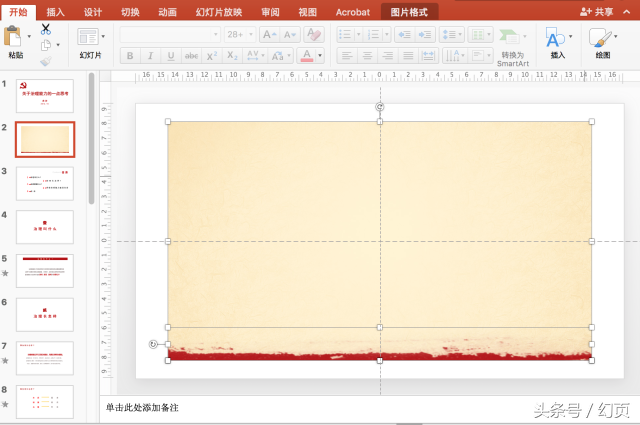Click the Copy icon
This screenshot has width=640, height=425.
click(x=46, y=45)
